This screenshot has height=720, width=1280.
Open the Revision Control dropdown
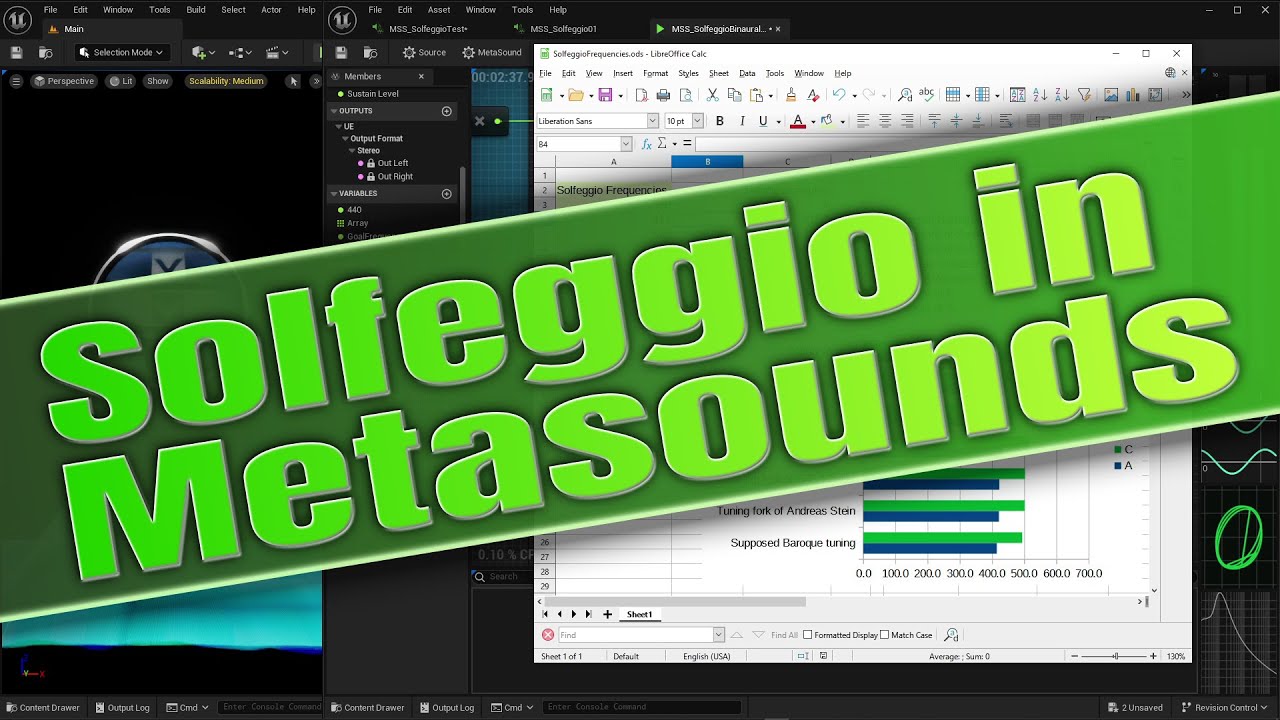coord(1225,707)
